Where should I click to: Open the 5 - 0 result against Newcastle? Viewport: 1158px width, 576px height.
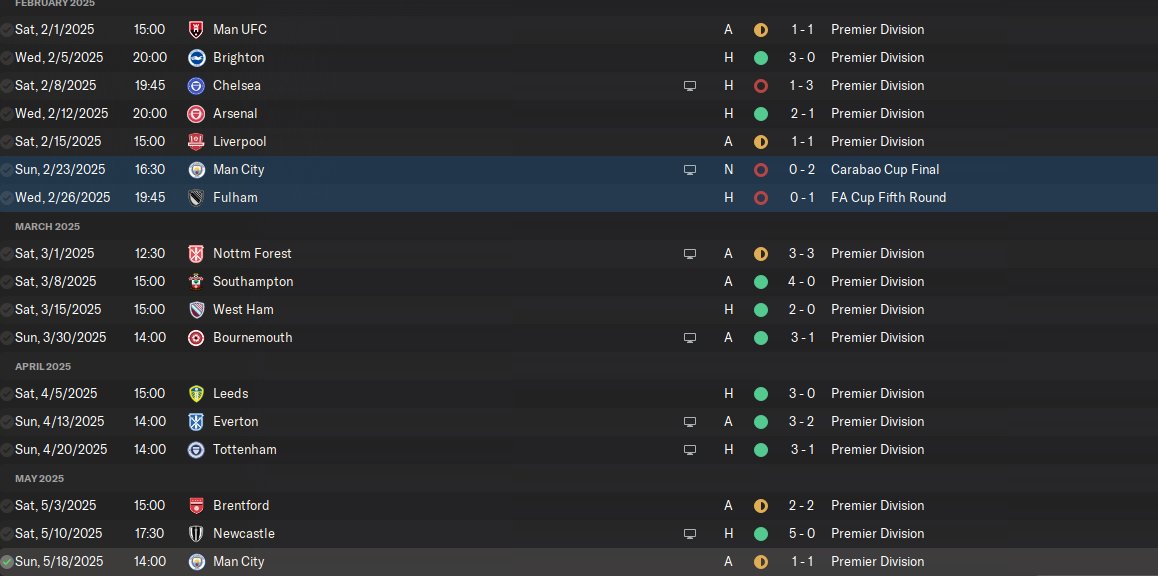coord(801,534)
